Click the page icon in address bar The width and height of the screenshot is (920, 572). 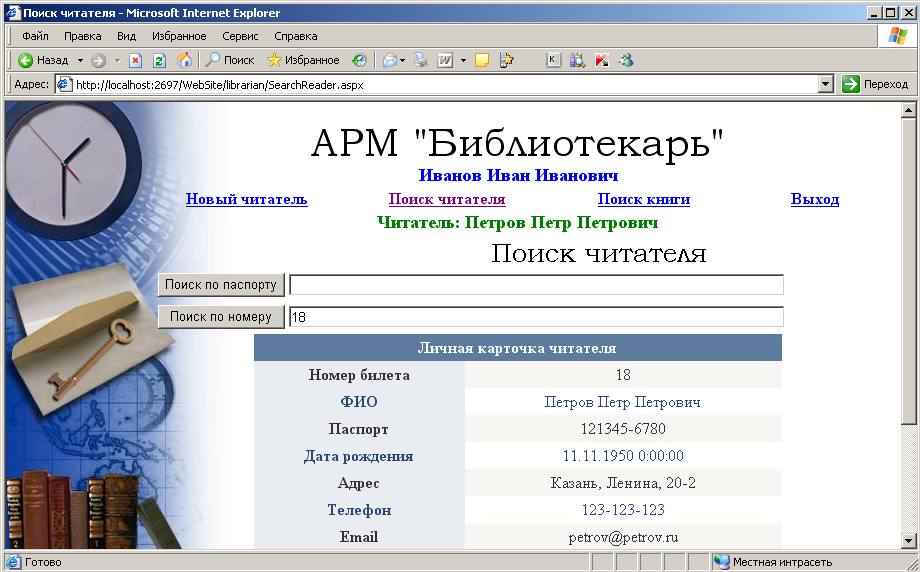click(x=65, y=84)
